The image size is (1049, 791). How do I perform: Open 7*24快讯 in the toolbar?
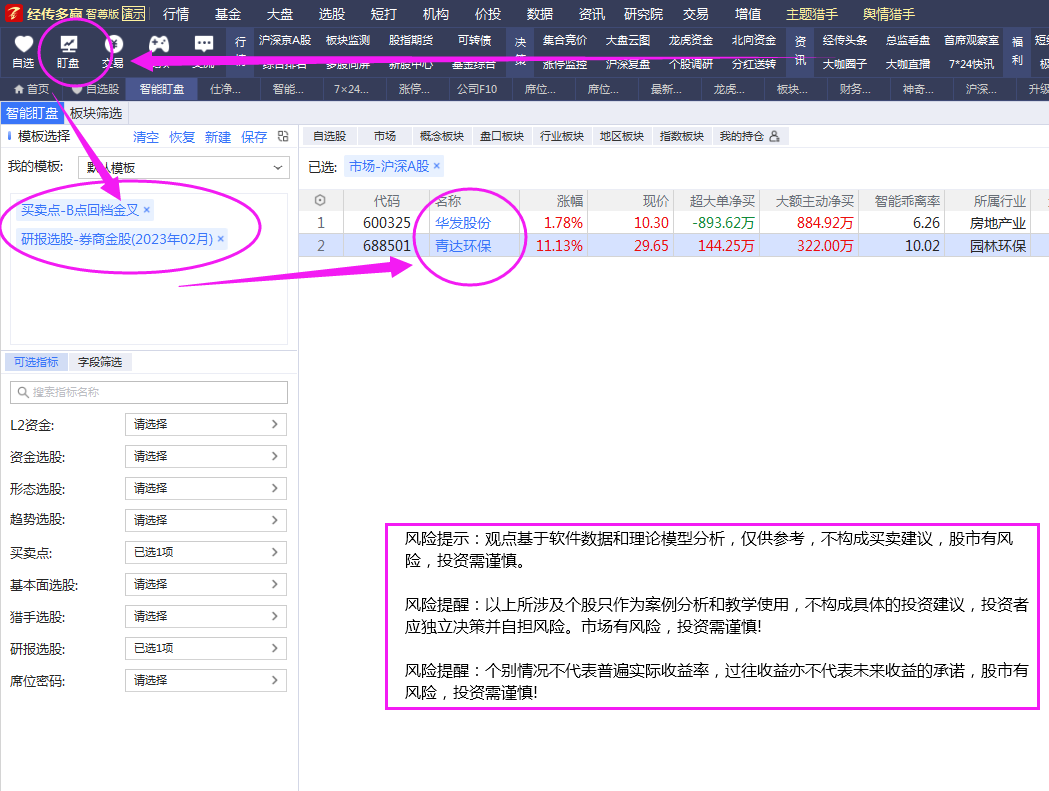[x=971, y=64]
